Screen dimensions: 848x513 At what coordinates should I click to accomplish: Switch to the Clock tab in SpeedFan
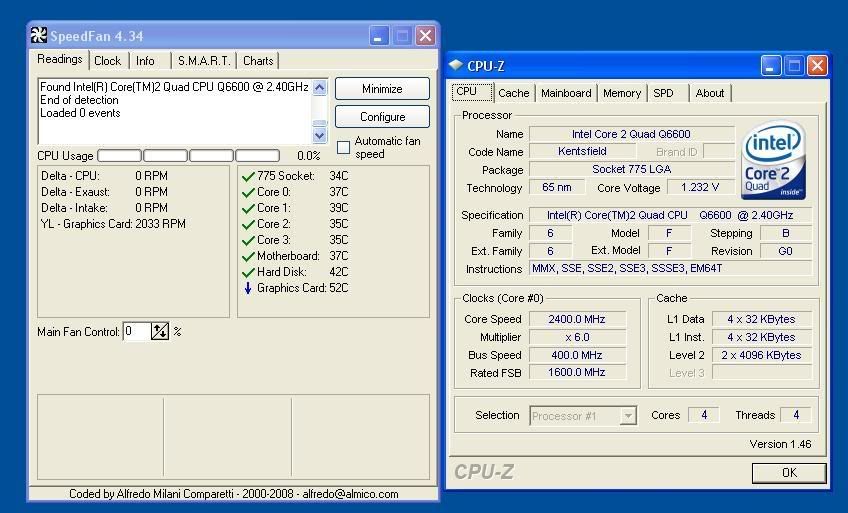click(x=108, y=61)
